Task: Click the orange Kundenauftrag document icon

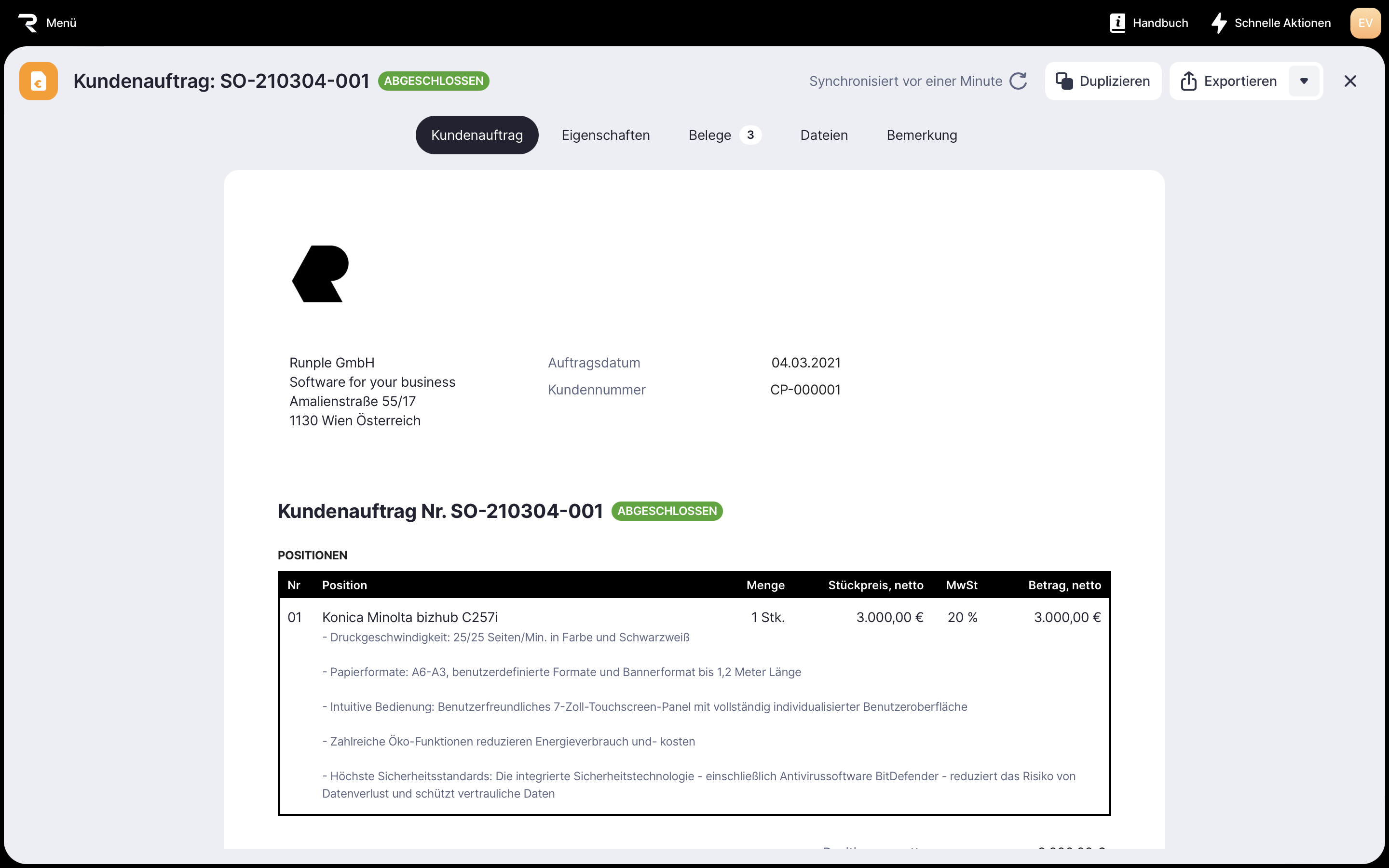Action: click(x=39, y=81)
